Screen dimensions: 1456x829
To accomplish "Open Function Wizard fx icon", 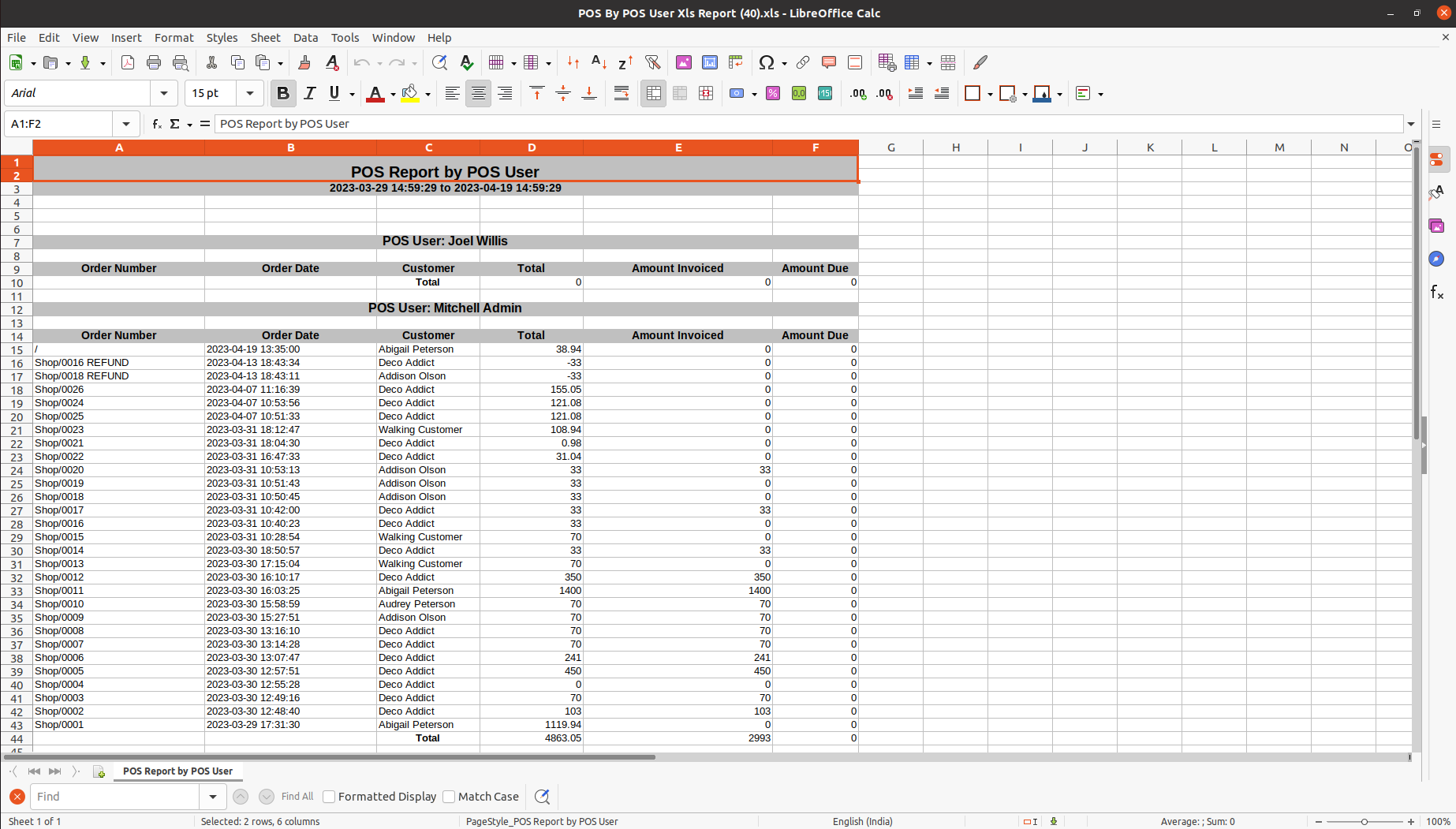I will coord(157,124).
